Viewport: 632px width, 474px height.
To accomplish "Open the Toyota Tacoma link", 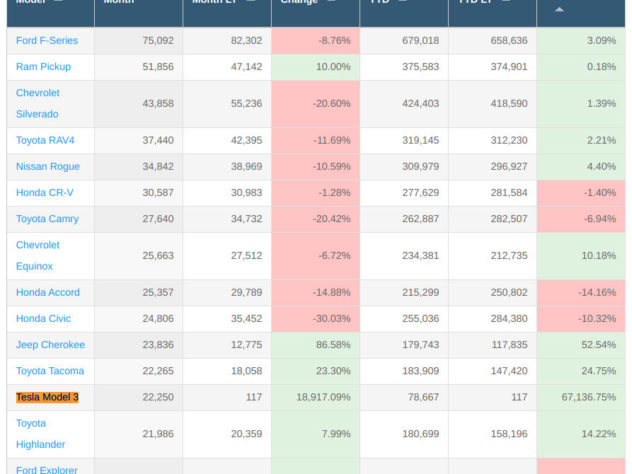I will tap(50, 371).
